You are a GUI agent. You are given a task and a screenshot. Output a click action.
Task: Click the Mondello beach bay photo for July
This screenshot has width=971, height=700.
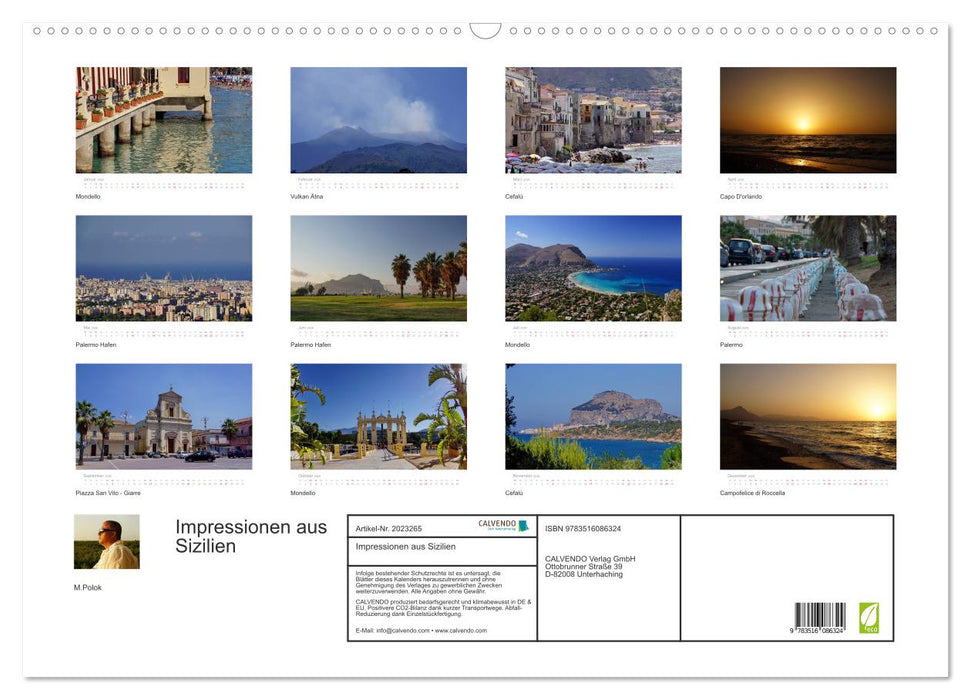(592, 267)
